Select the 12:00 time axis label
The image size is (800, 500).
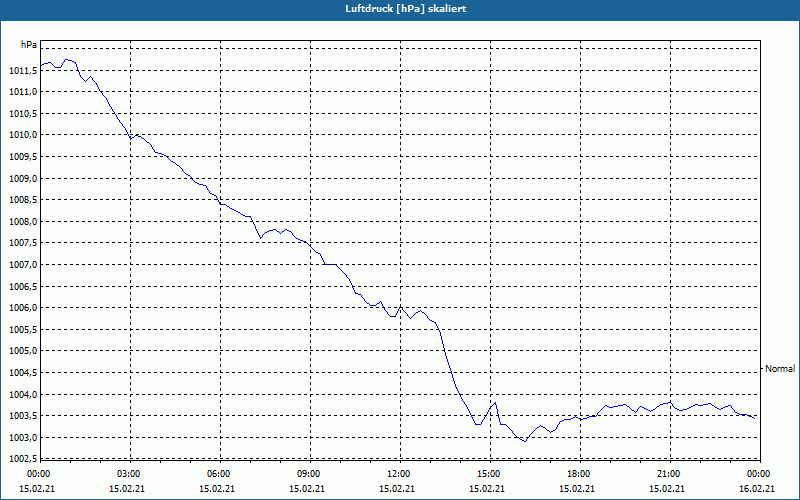click(x=398, y=474)
